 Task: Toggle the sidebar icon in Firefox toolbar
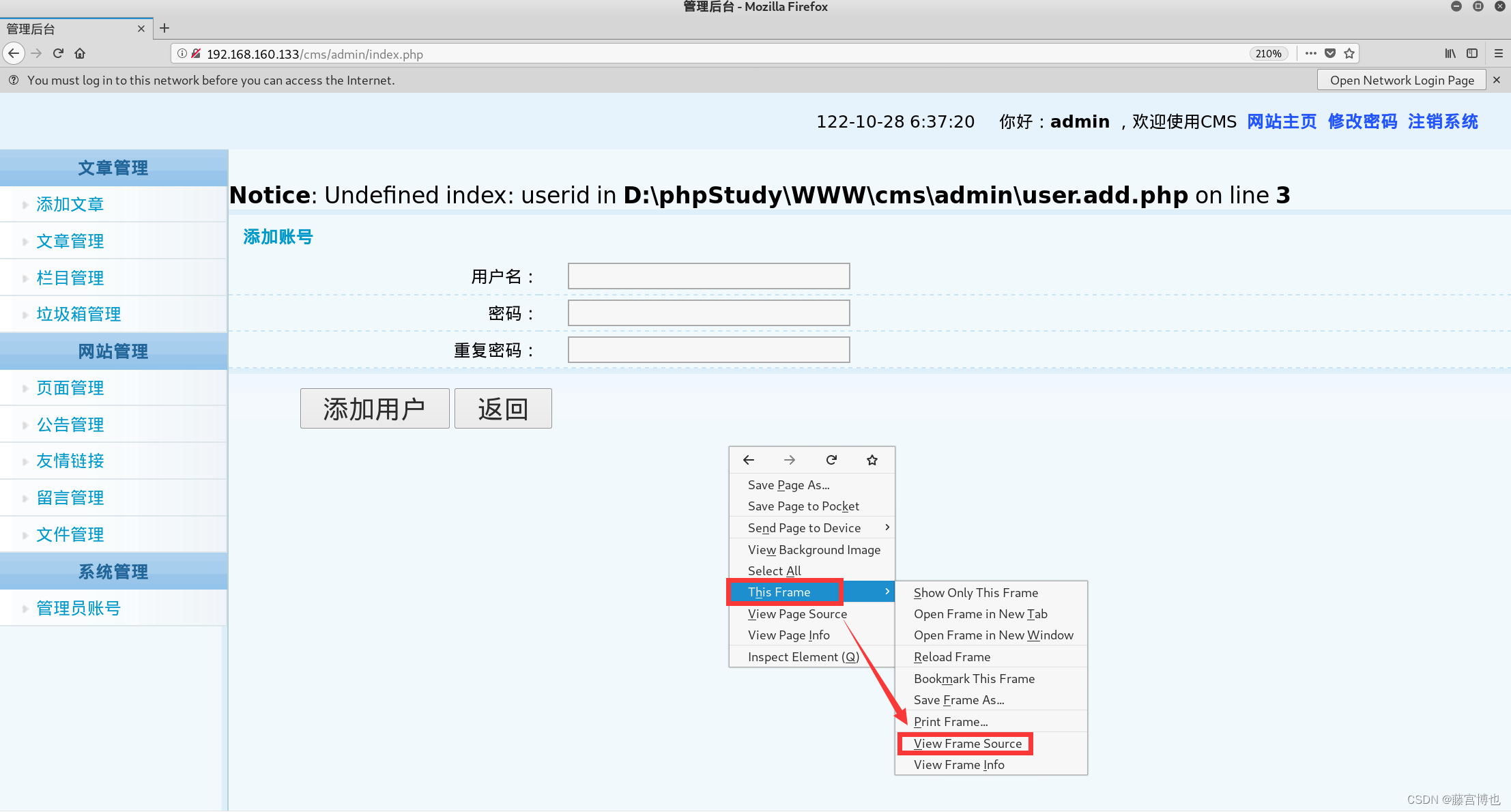(1472, 53)
